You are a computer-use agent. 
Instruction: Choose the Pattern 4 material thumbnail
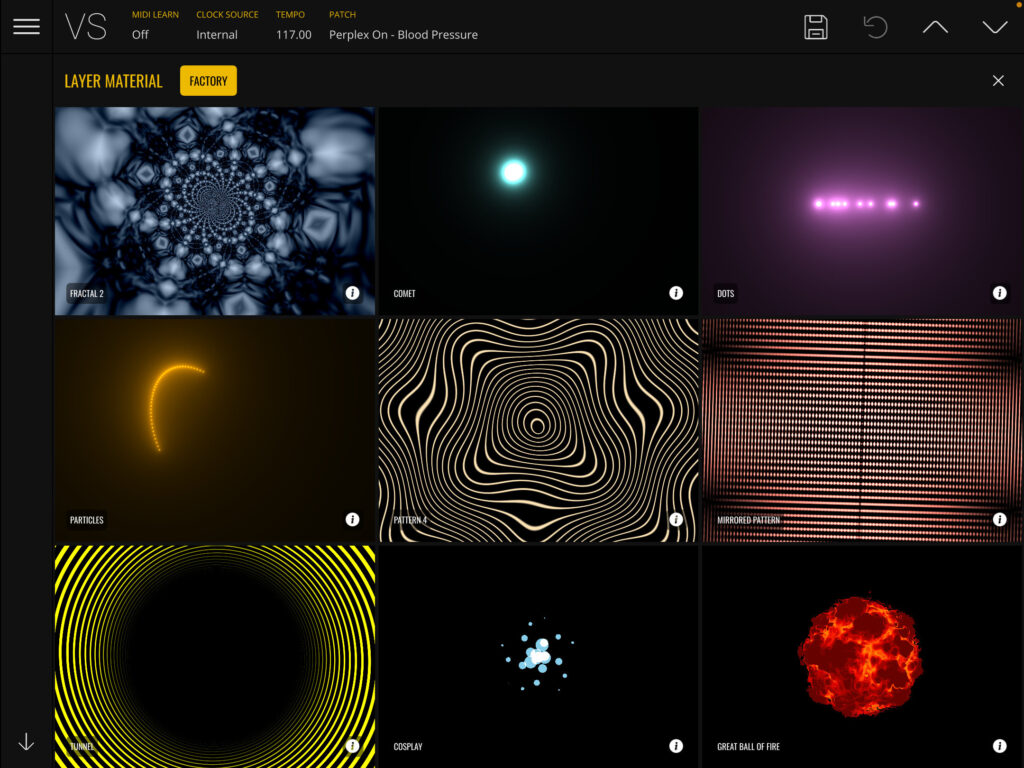[x=538, y=430]
